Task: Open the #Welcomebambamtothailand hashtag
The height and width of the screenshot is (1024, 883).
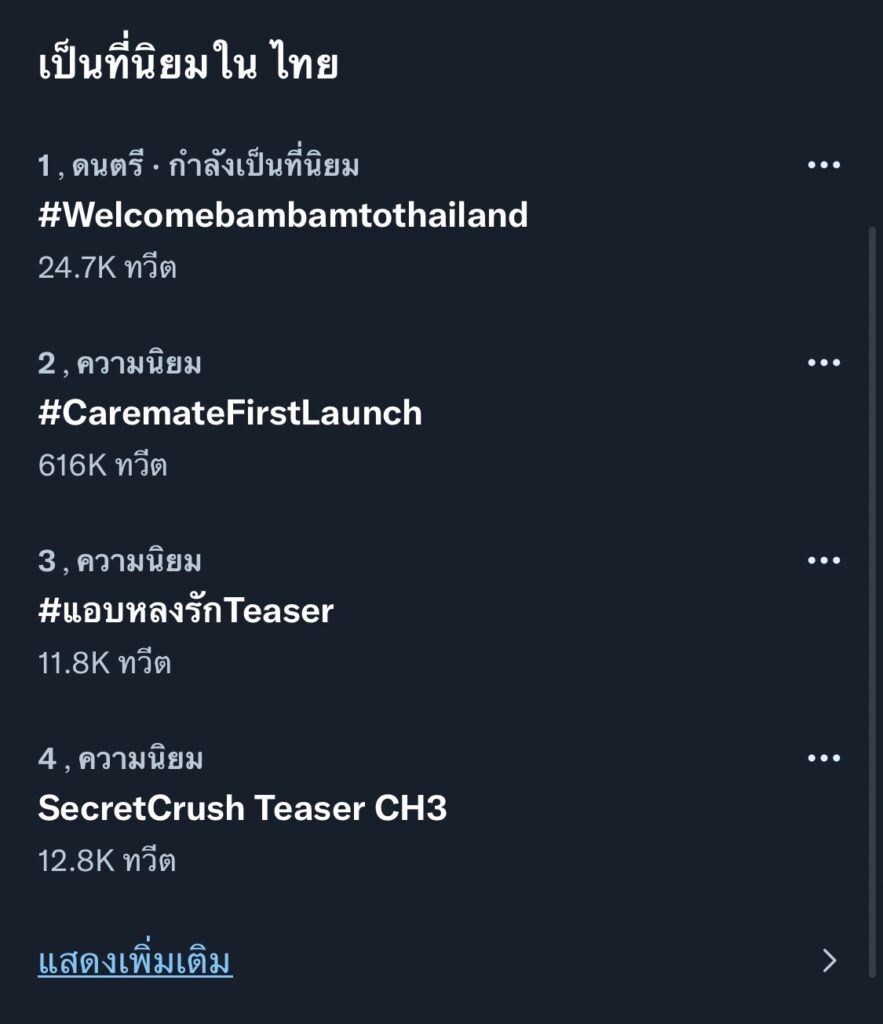Action: (x=283, y=214)
